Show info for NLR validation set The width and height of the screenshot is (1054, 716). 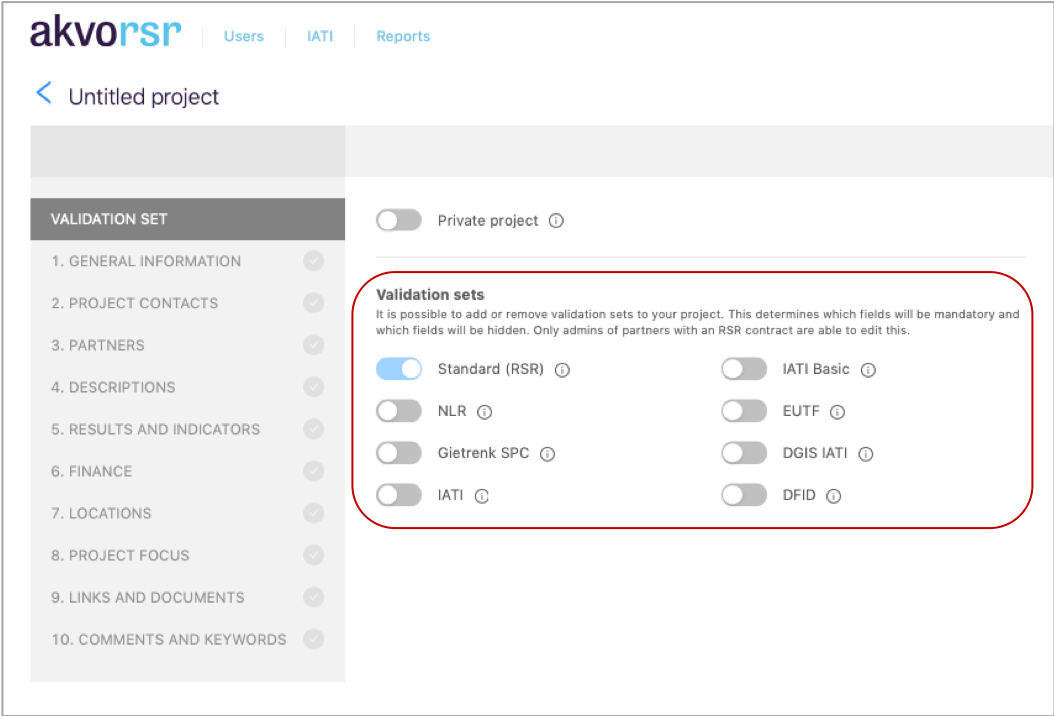tap(484, 412)
